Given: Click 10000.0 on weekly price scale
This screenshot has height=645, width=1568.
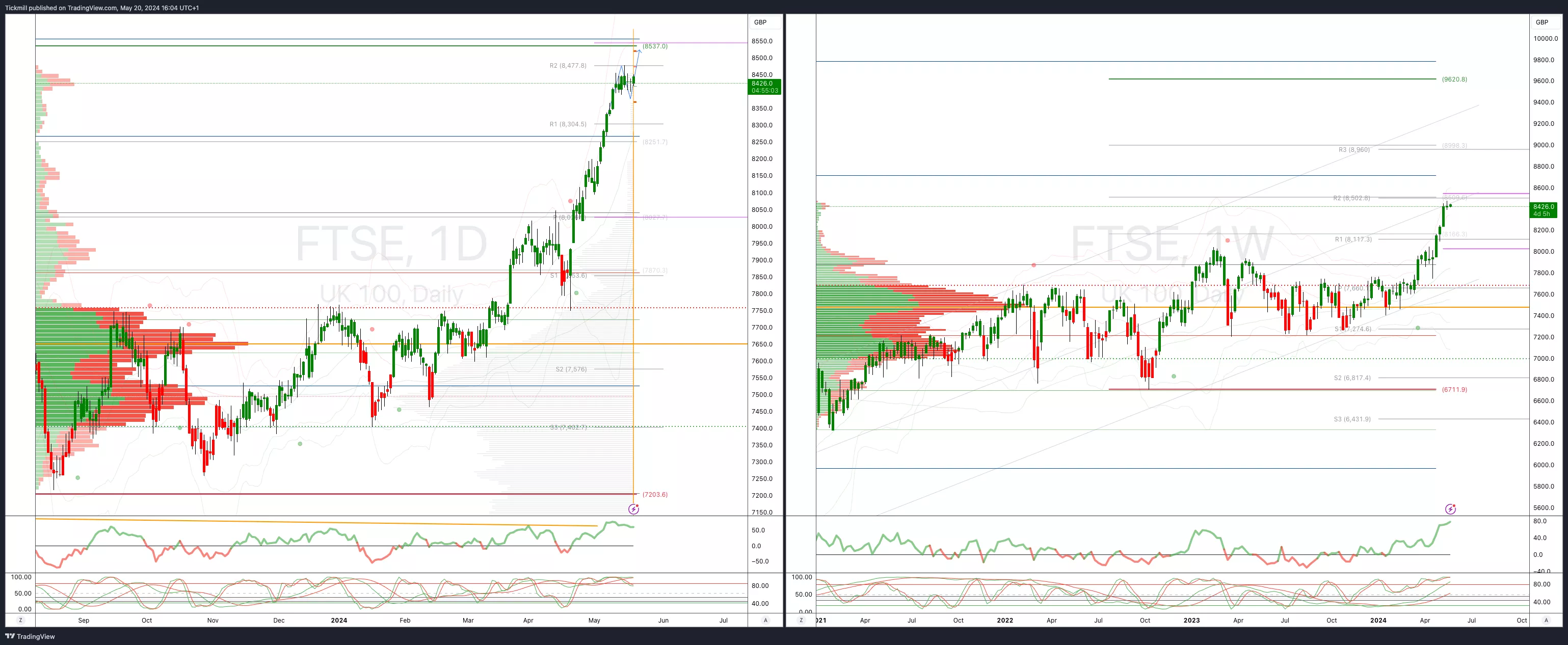Looking at the screenshot, I should click(1546, 38).
